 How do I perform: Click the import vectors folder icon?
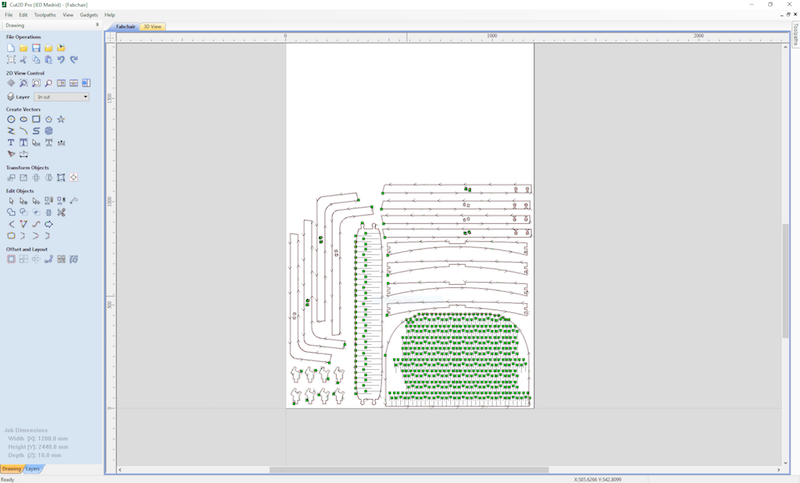(x=48, y=48)
